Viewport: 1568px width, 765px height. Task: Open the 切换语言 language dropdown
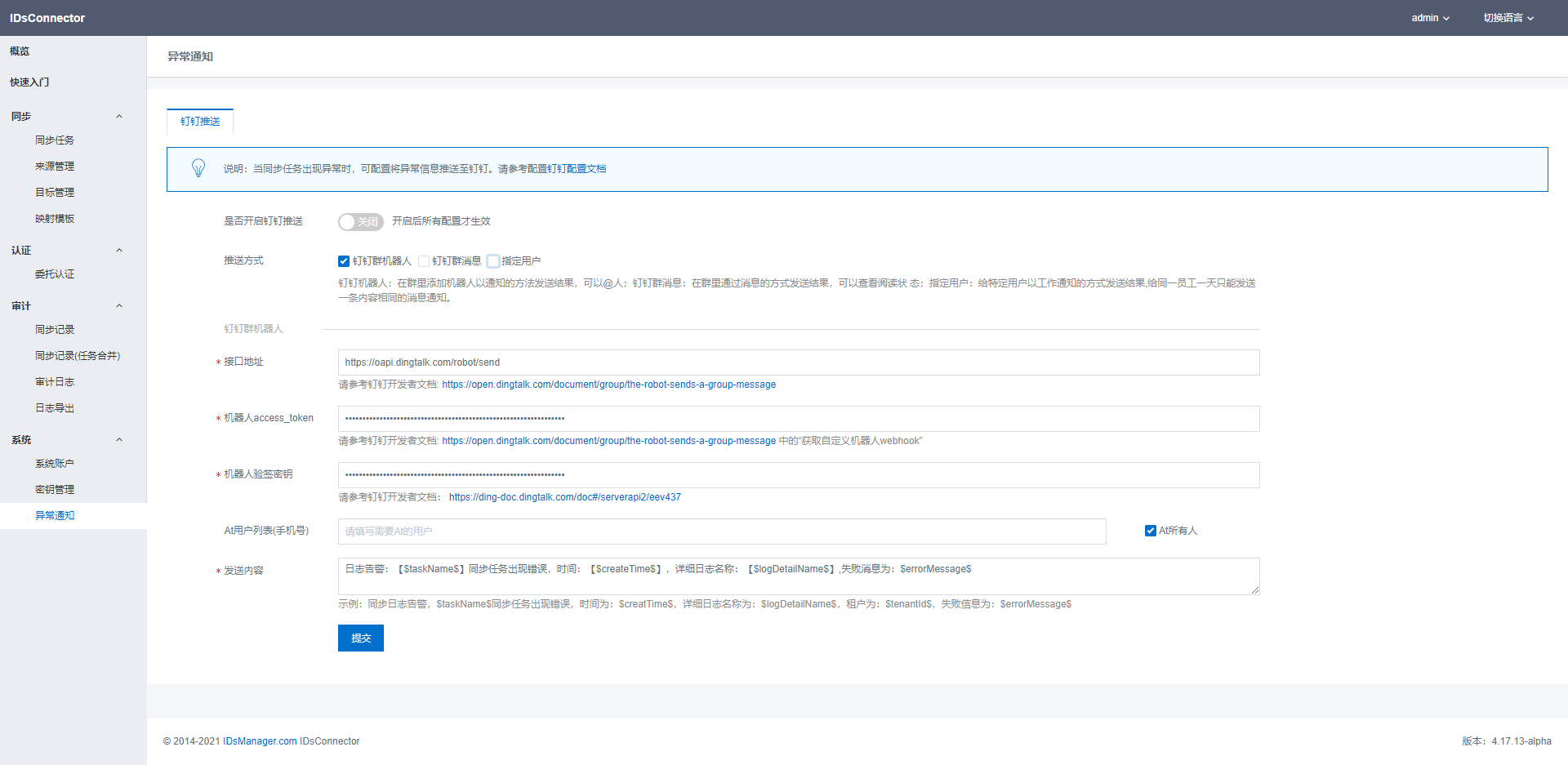(x=1508, y=18)
